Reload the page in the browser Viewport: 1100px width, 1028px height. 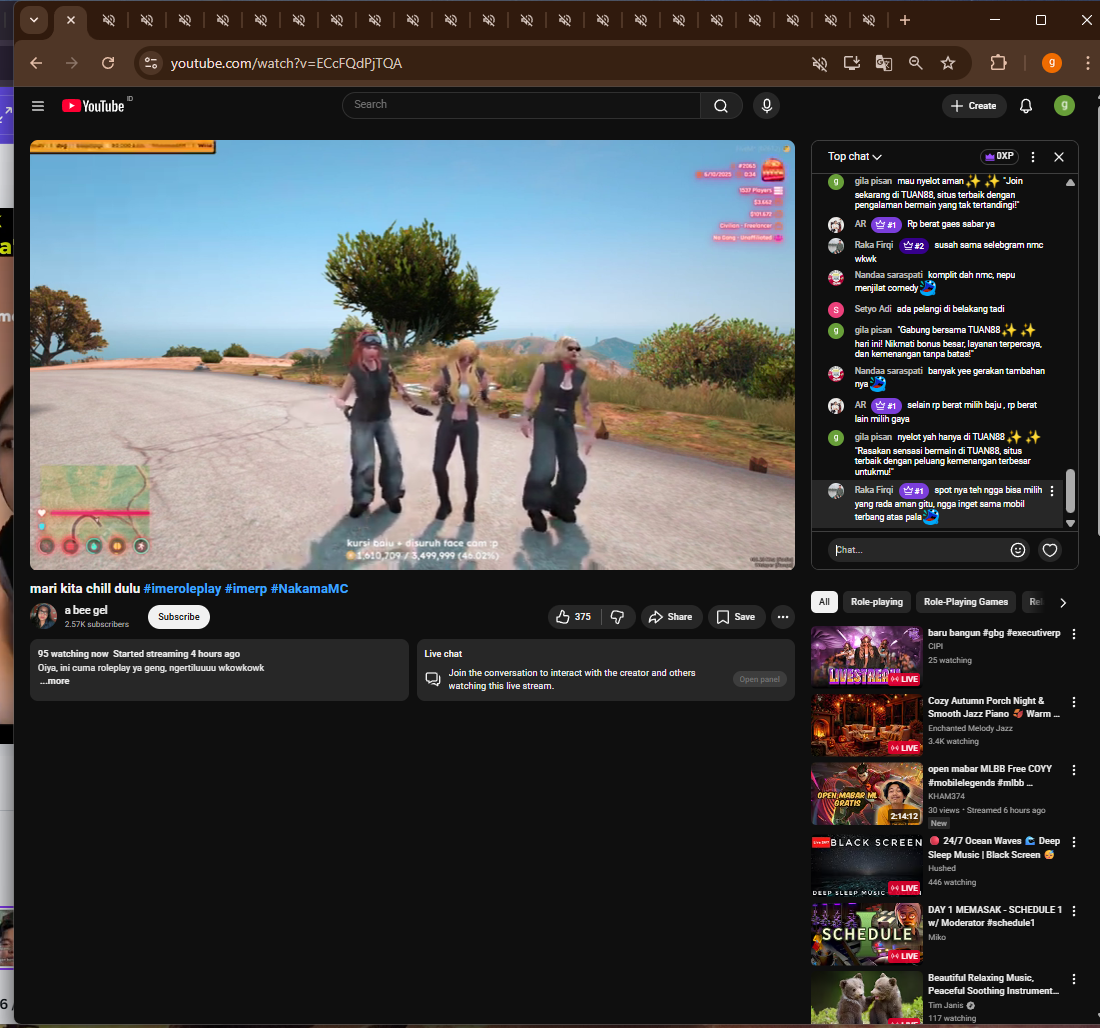coord(108,63)
